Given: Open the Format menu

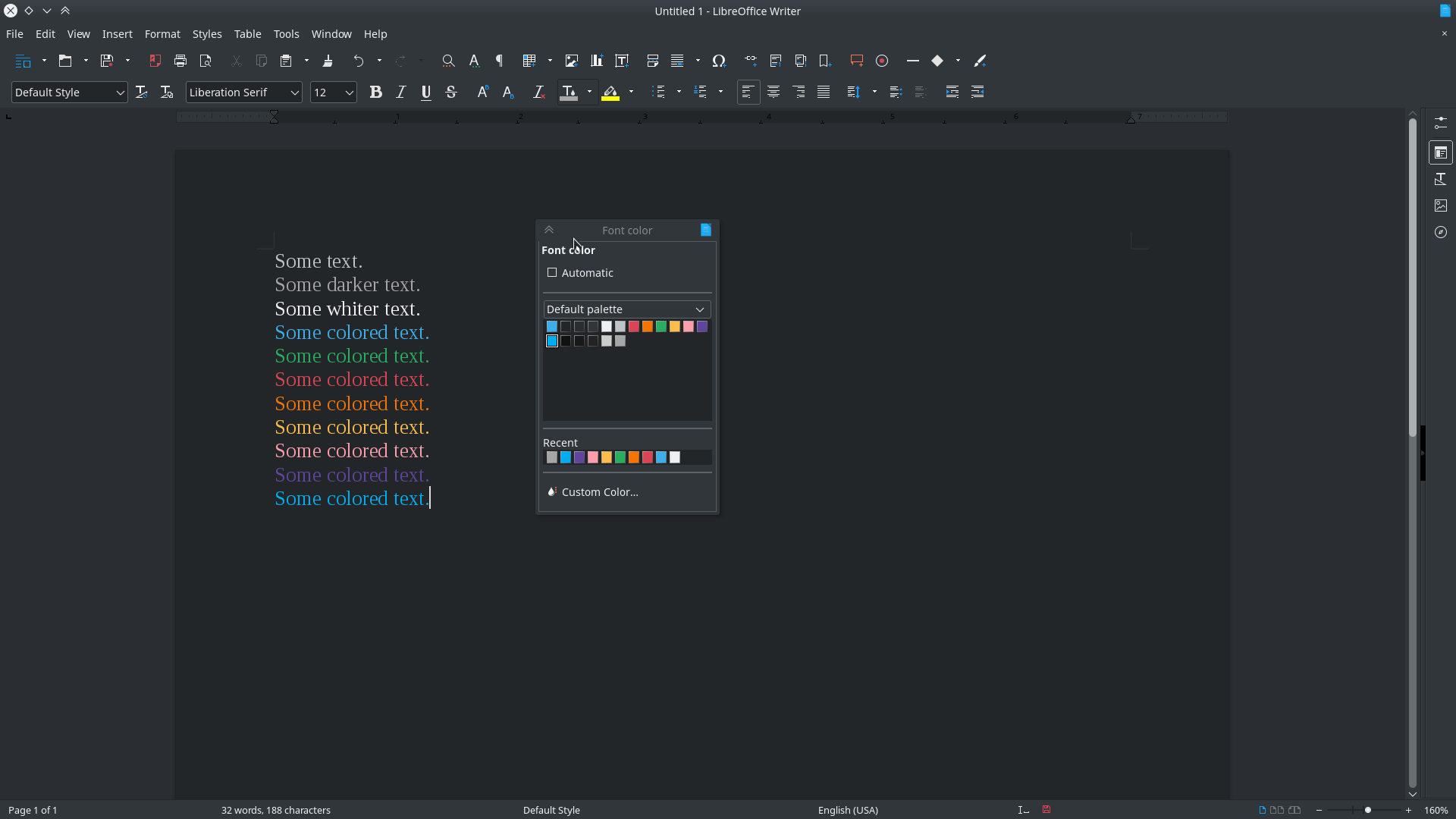Looking at the screenshot, I should pyautogui.click(x=162, y=33).
